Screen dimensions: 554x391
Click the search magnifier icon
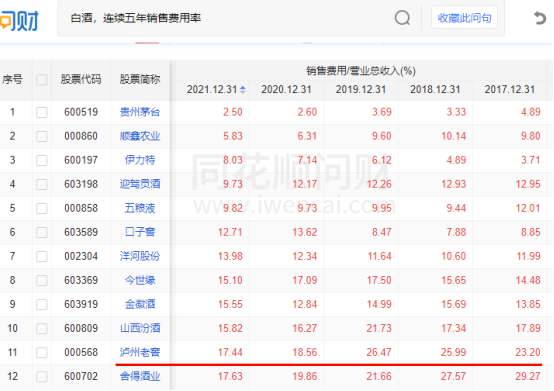click(402, 18)
